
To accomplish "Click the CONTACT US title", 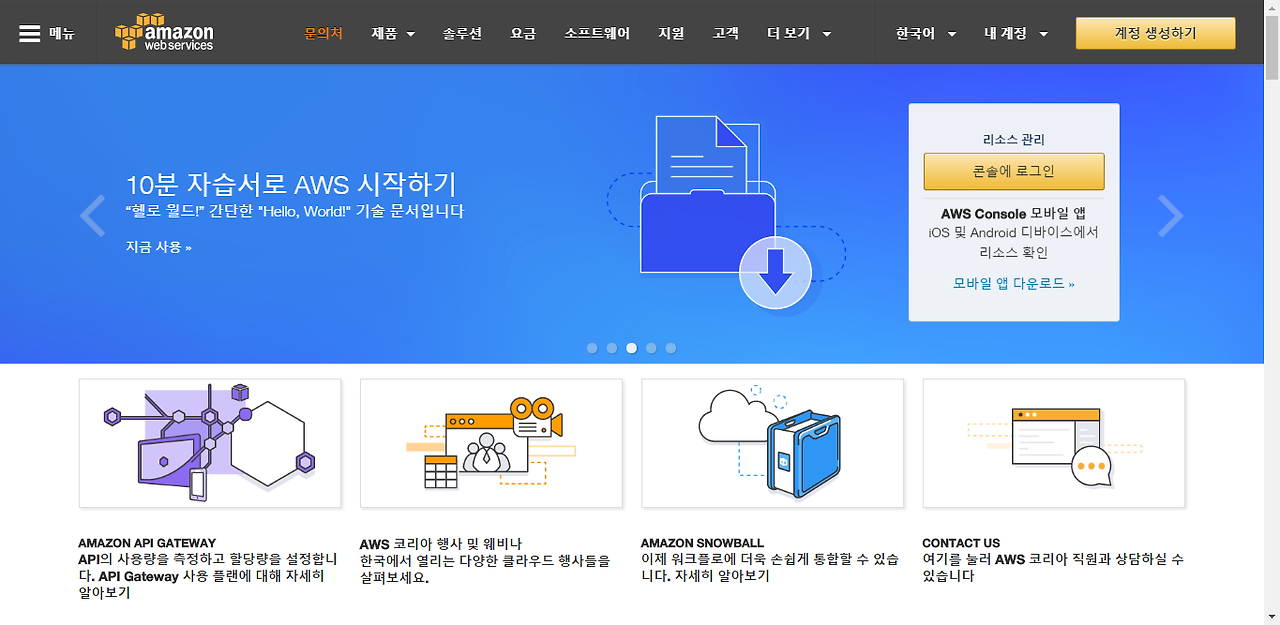I will [961, 543].
